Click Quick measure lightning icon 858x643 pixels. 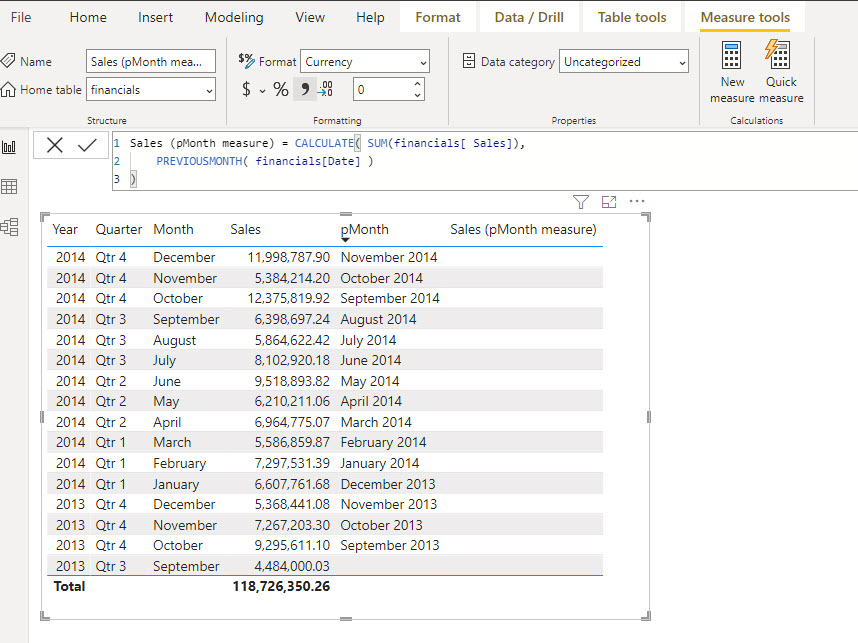[x=778, y=54]
